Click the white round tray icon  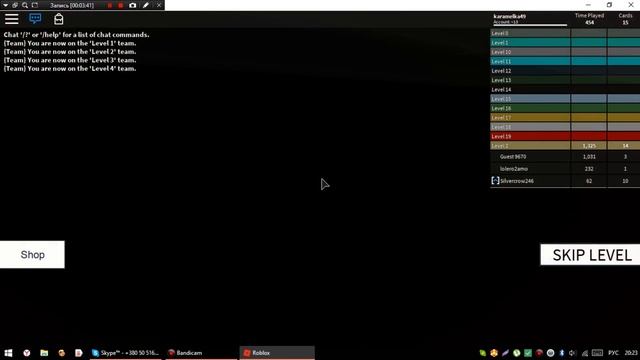pos(550,353)
